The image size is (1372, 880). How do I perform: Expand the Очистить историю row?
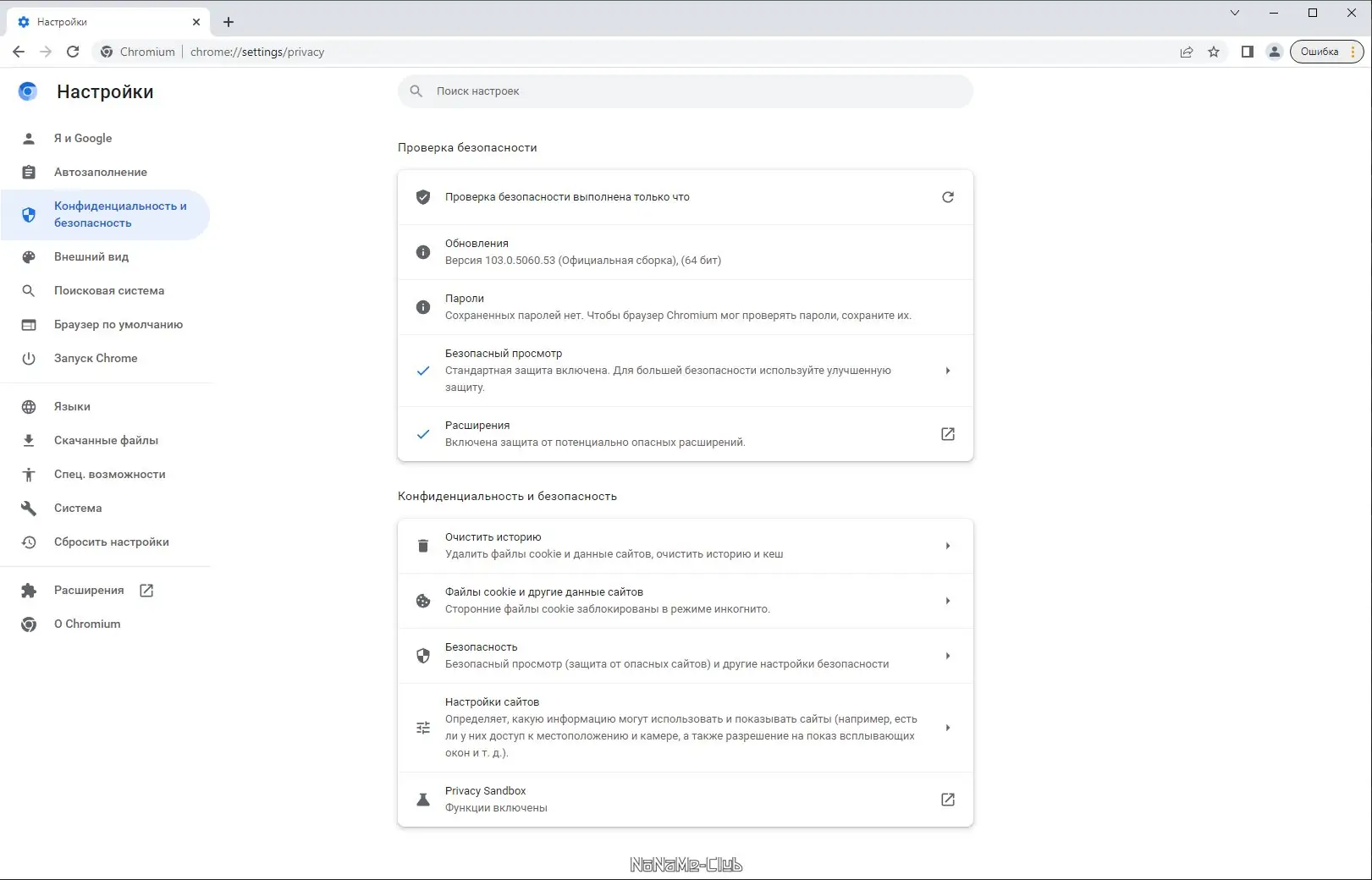(x=948, y=546)
